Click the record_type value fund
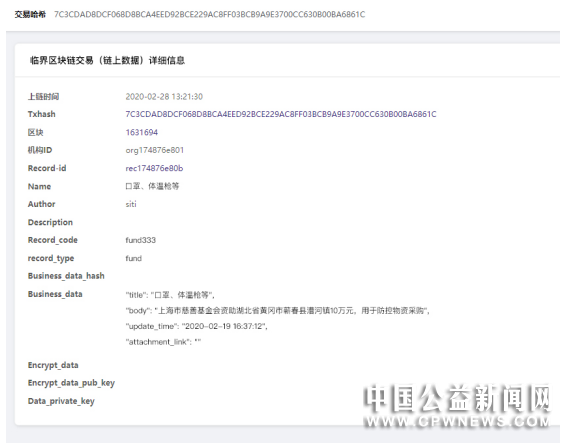The width and height of the screenshot is (563, 443). (133, 258)
